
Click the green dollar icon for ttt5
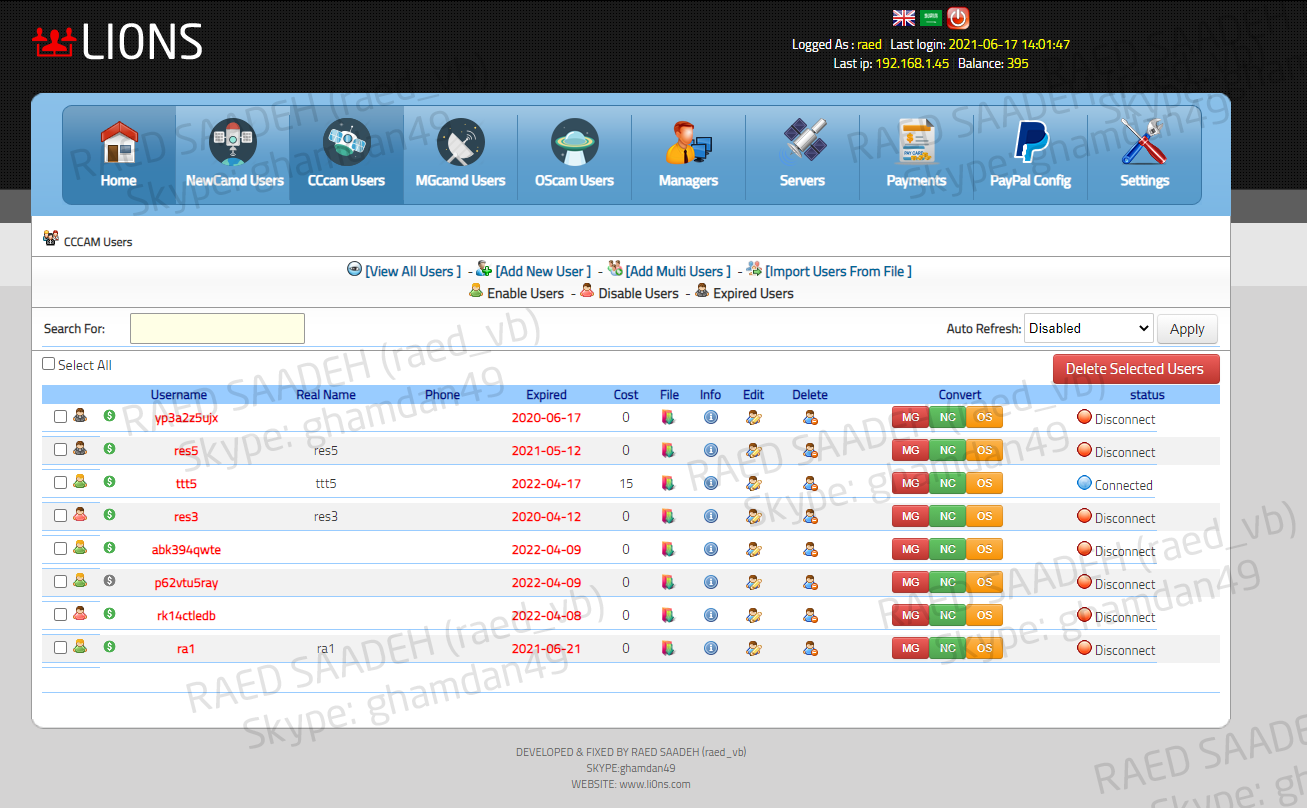[110, 482]
